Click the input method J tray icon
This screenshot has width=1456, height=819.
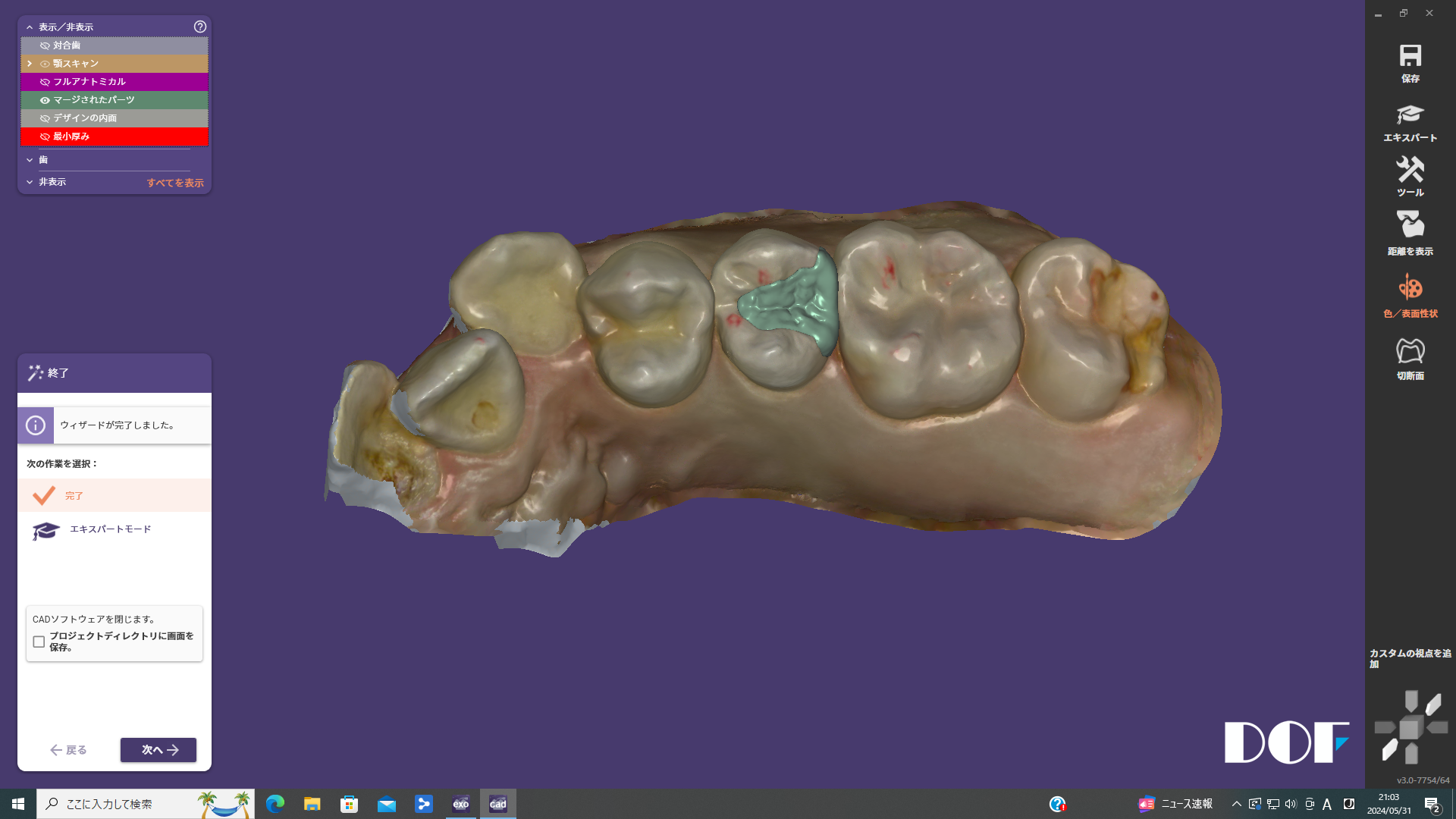(1348, 804)
